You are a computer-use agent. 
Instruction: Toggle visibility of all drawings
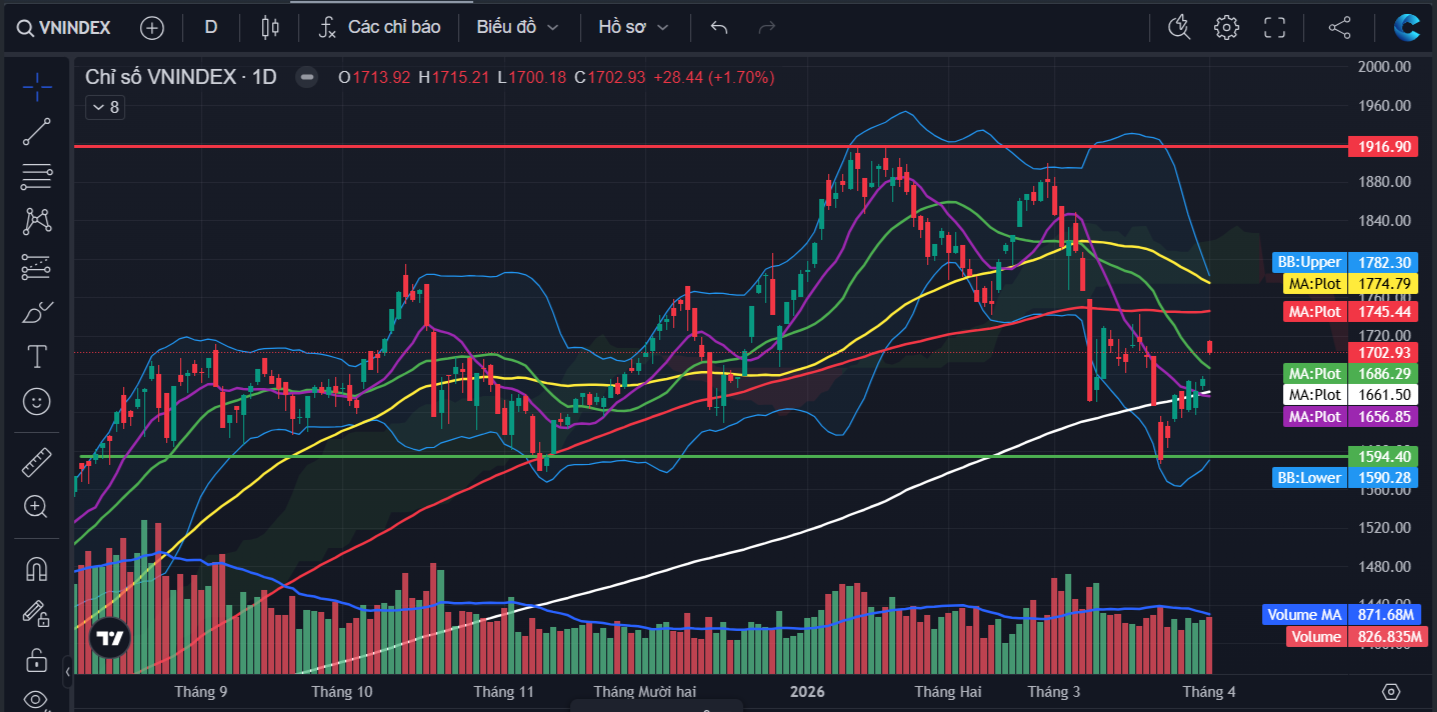click(x=37, y=699)
